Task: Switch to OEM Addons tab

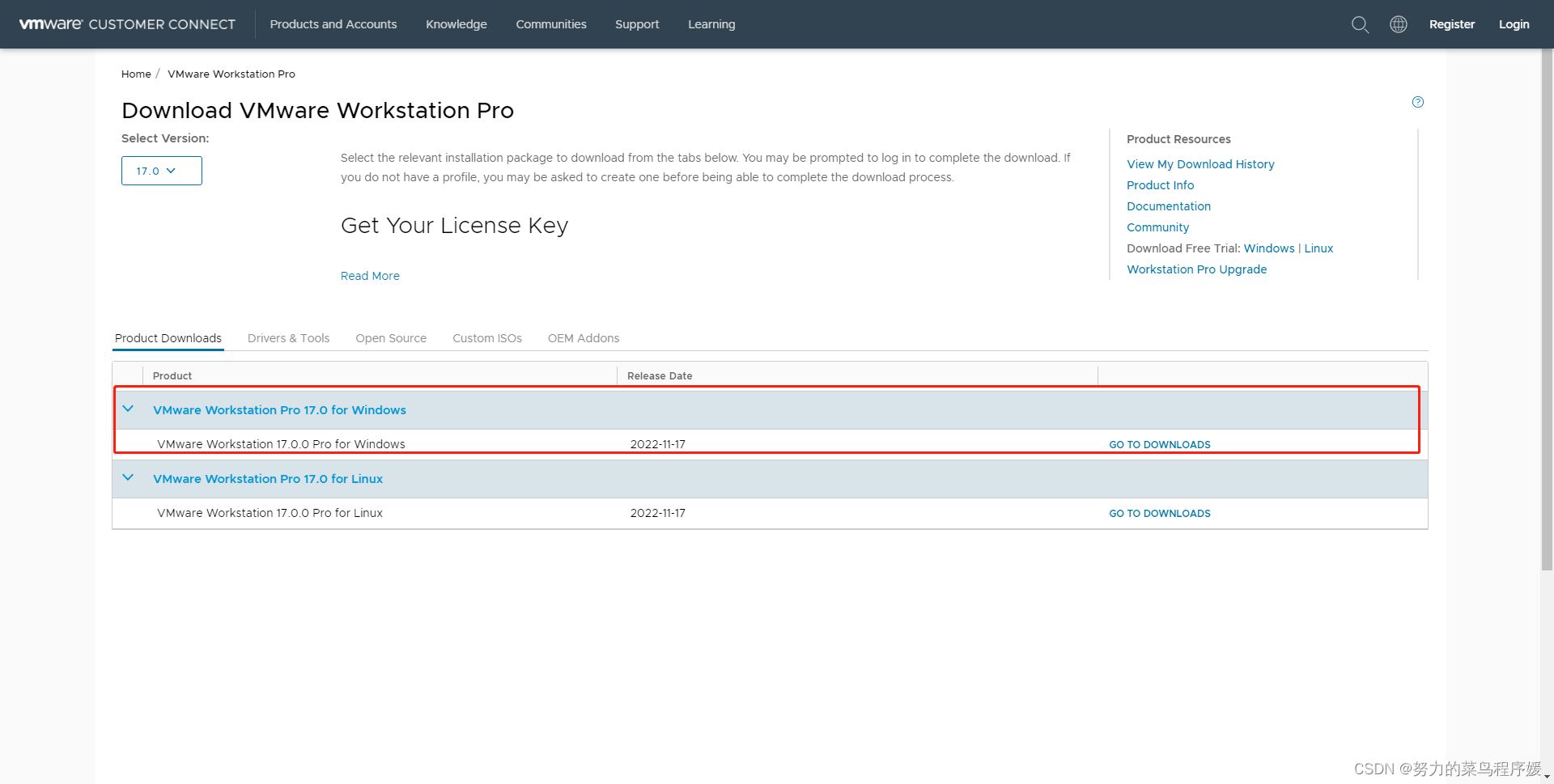Action: [x=584, y=338]
